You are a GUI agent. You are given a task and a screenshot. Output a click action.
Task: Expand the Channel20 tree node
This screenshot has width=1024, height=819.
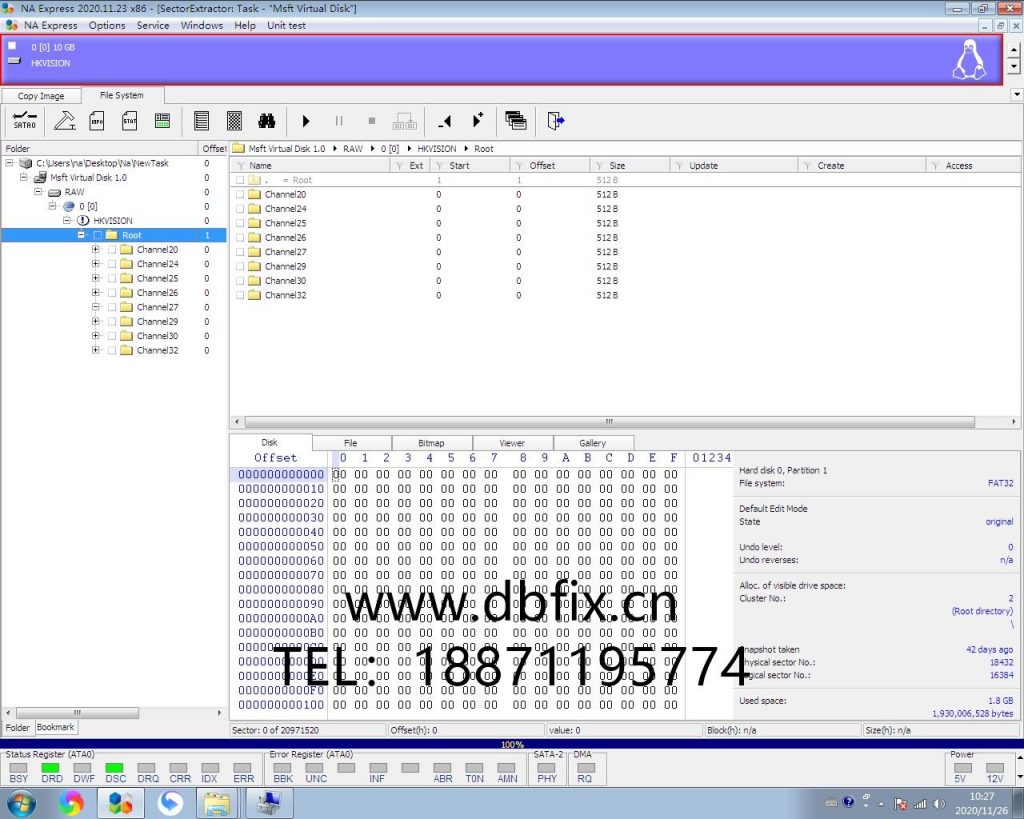pyautogui.click(x=96, y=249)
